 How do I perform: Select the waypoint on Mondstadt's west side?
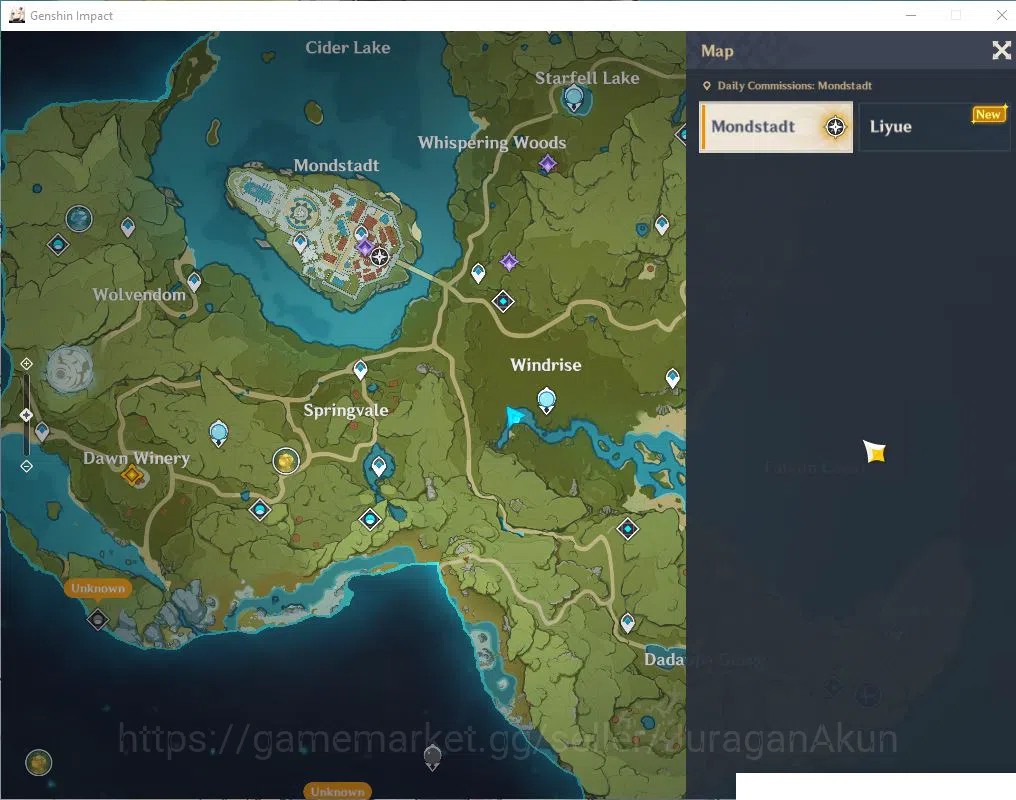coord(299,244)
